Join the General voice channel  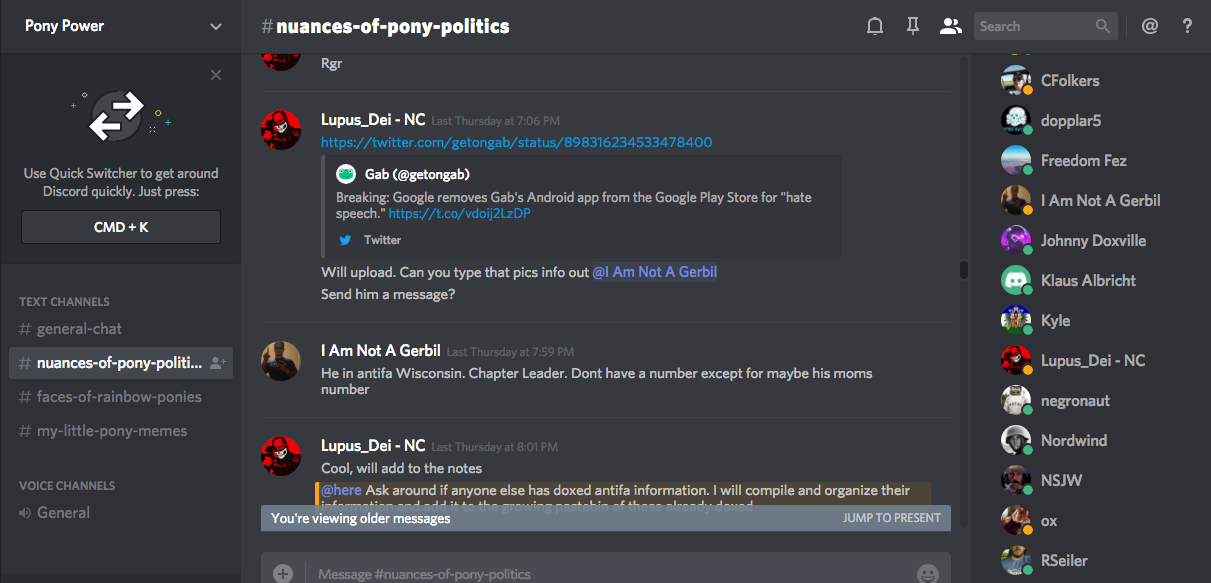tap(63, 513)
